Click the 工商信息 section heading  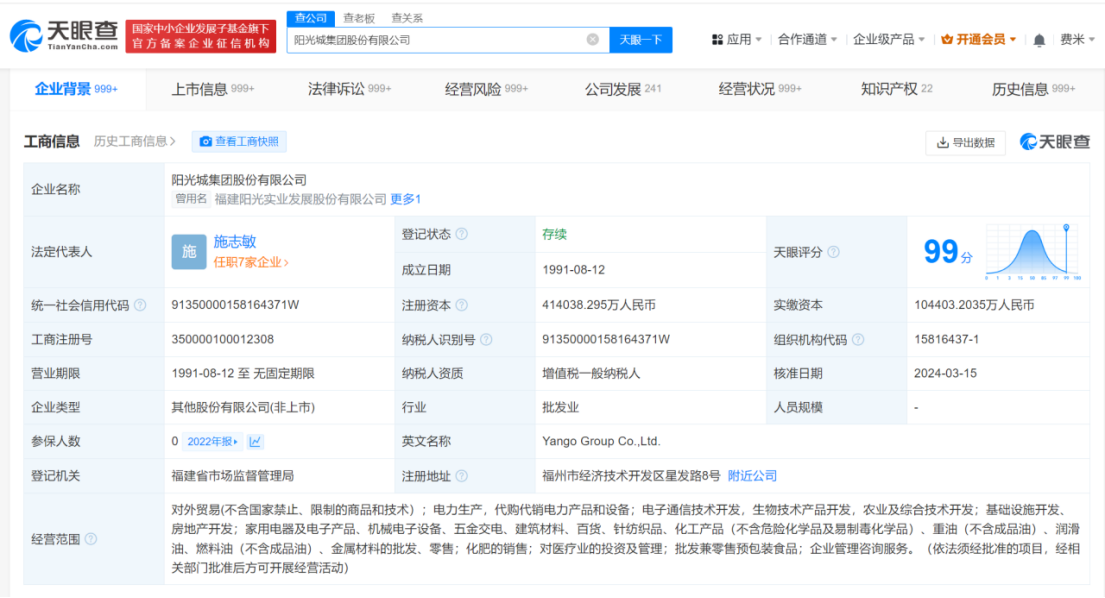coord(51,142)
